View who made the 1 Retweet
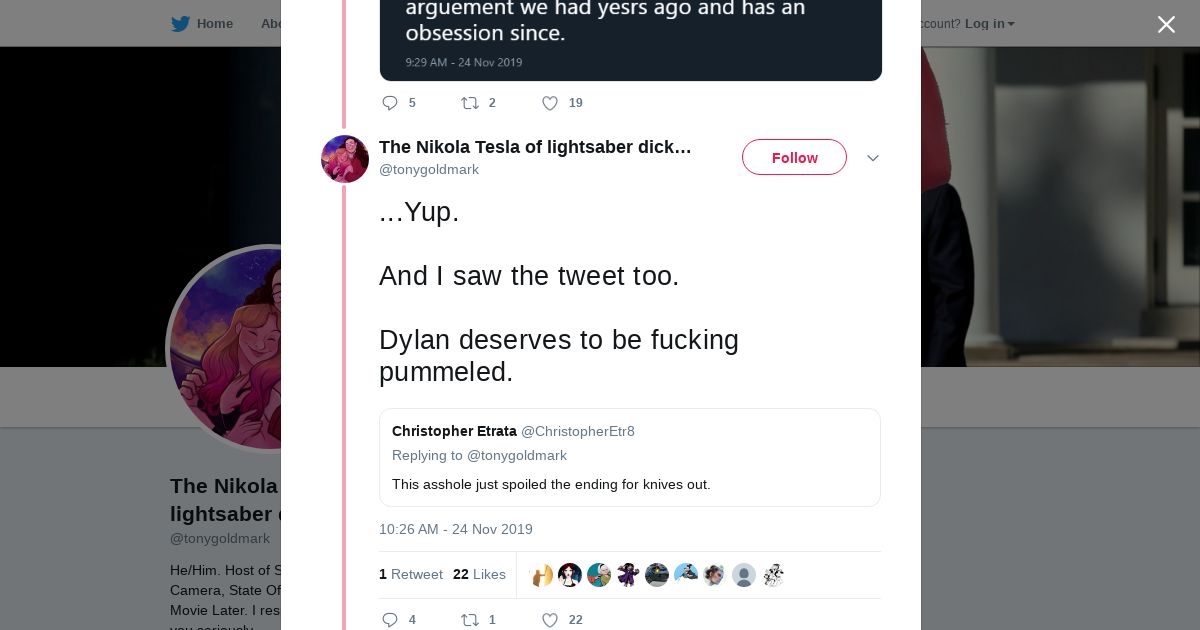 (411, 574)
